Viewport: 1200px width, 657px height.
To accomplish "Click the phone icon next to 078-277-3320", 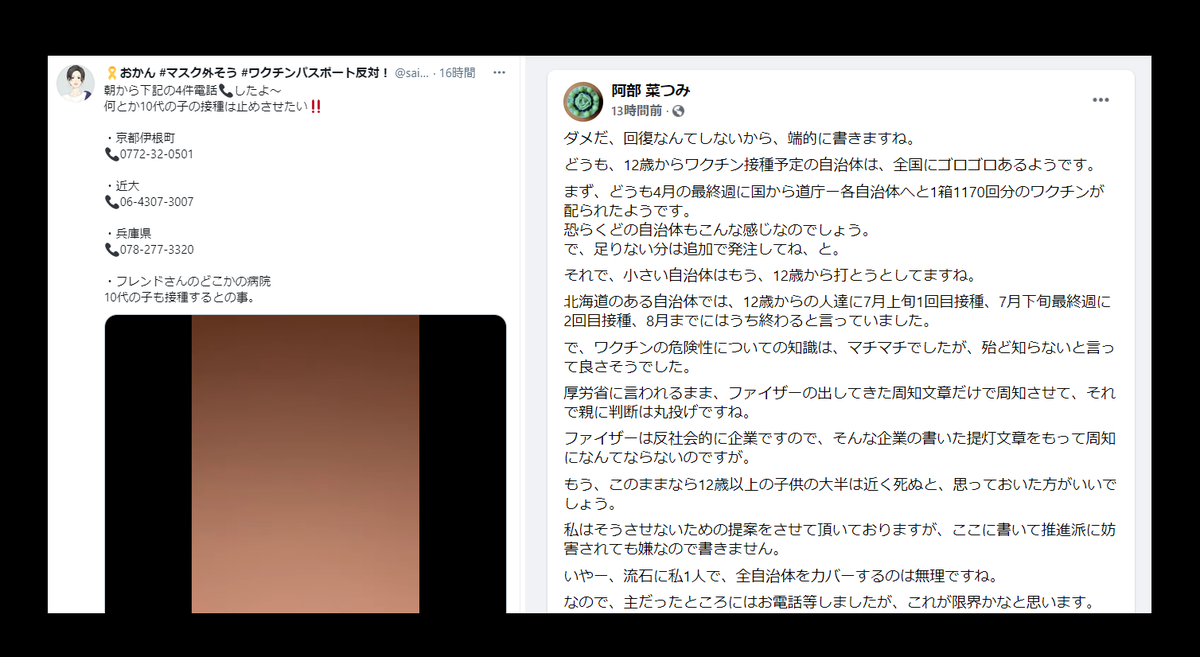I will pos(111,250).
